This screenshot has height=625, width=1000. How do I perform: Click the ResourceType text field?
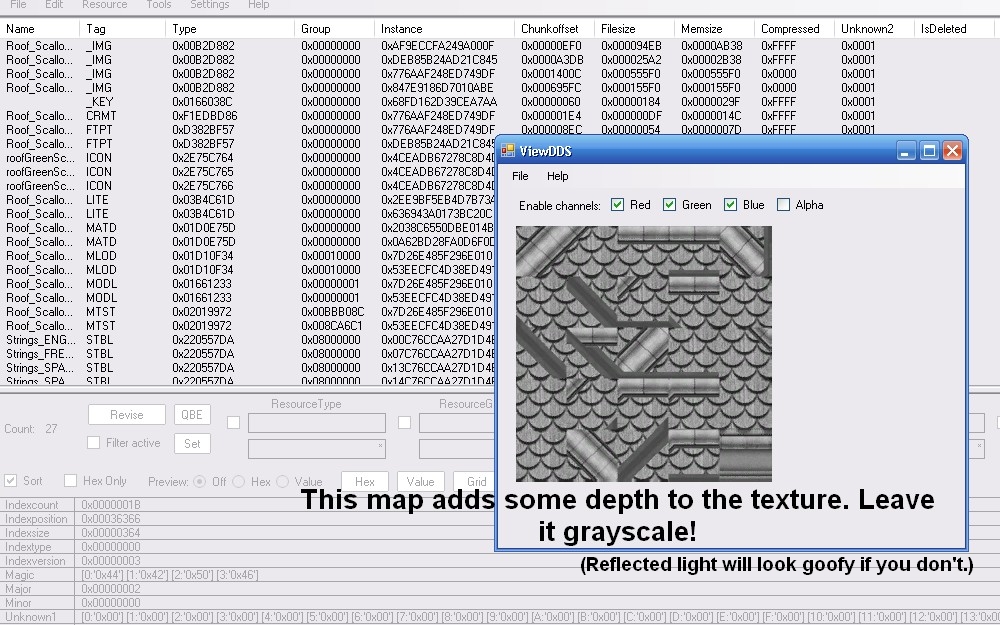(317, 423)
